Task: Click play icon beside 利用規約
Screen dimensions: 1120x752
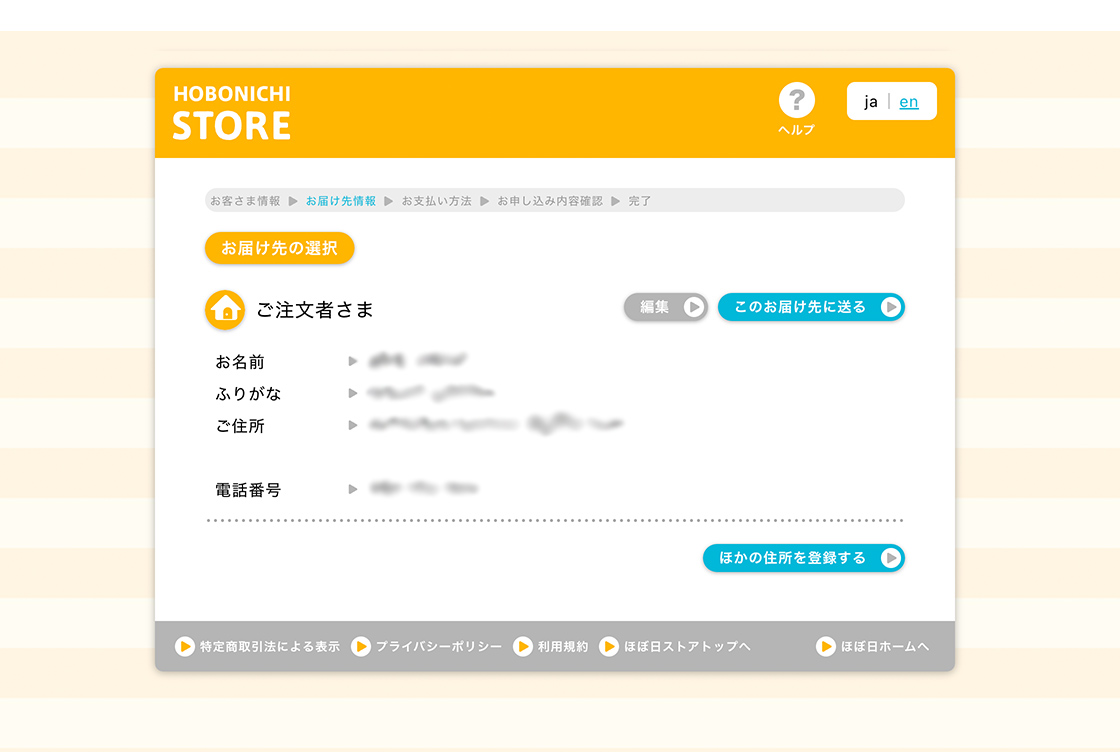Action: pos(523,647)
